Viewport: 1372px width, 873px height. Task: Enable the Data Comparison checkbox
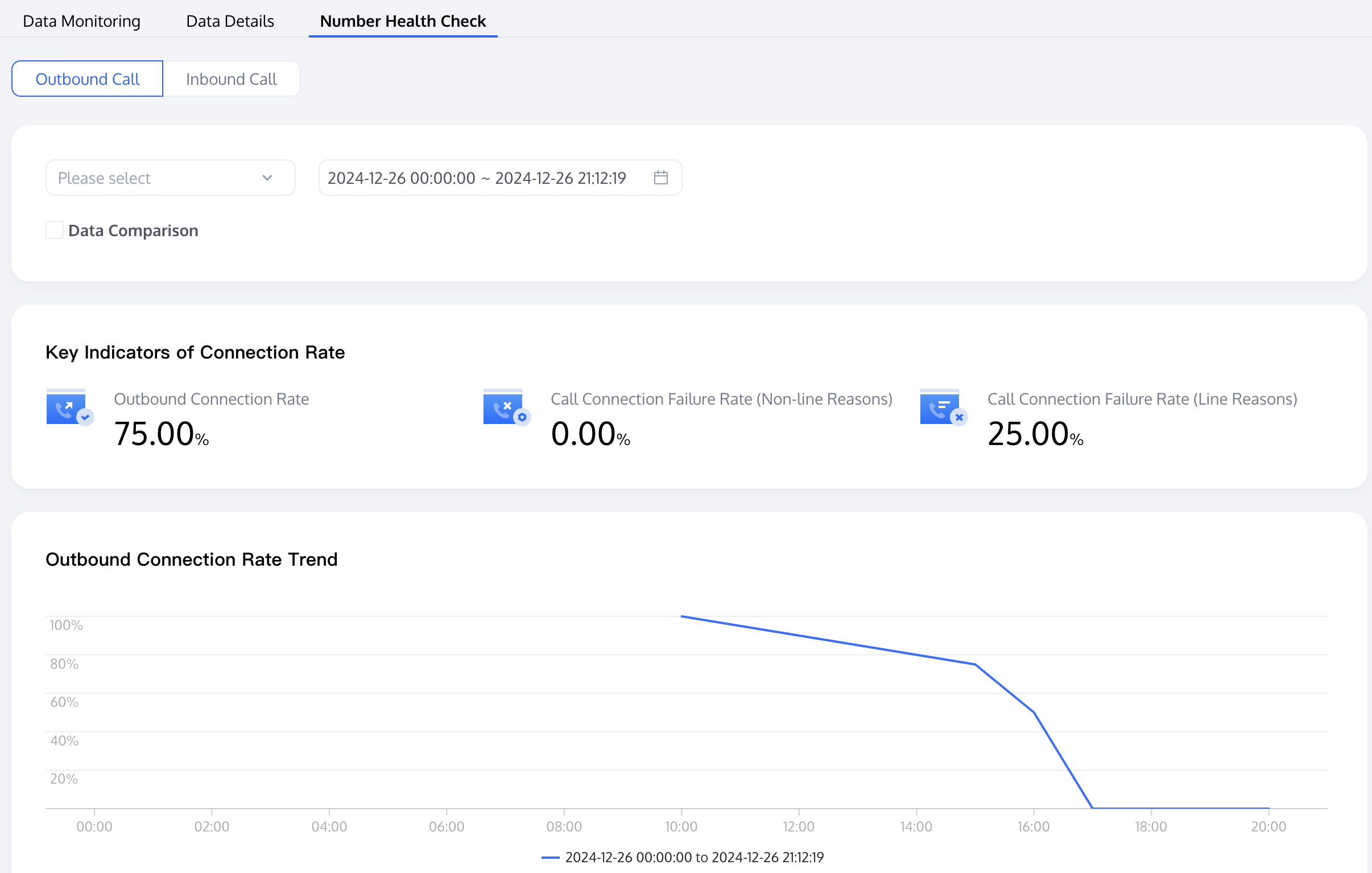[x=54, y=230]
